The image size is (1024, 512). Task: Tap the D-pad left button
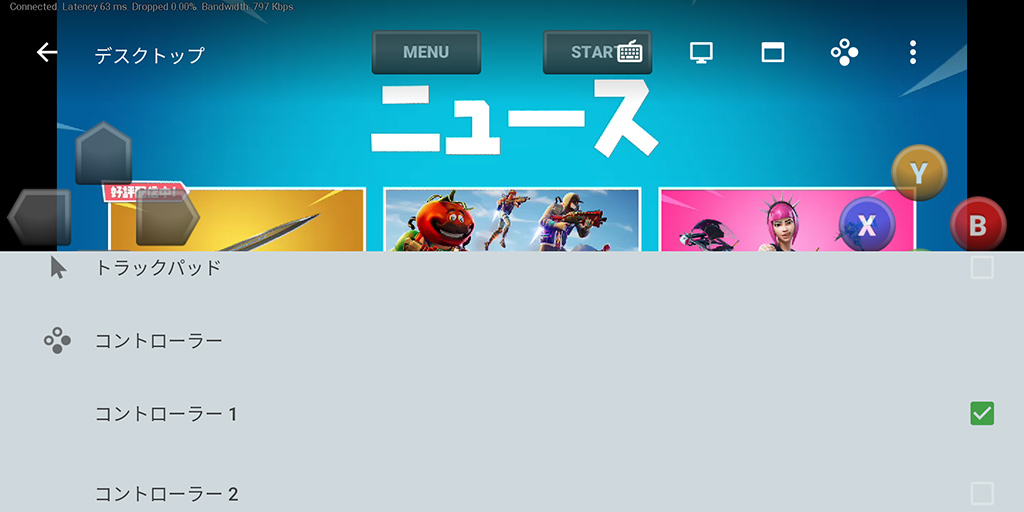(x=39, y=217)
